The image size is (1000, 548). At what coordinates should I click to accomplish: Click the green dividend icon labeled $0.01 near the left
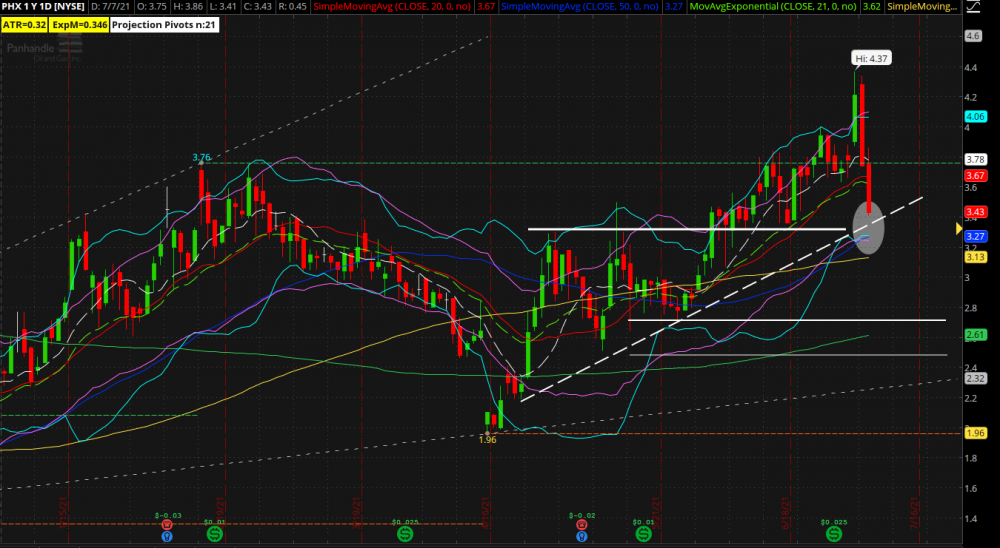point(215,535)
